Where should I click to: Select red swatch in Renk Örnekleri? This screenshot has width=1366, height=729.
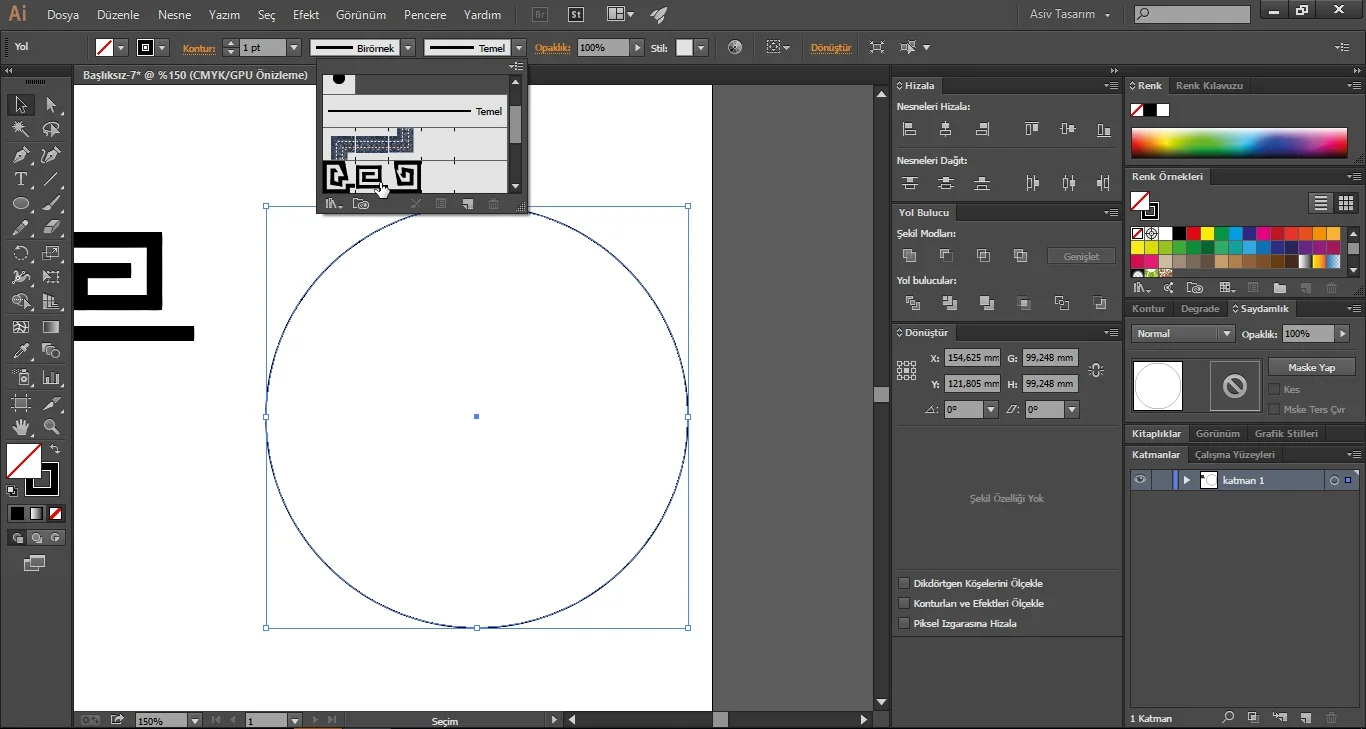pos(1193,234)
